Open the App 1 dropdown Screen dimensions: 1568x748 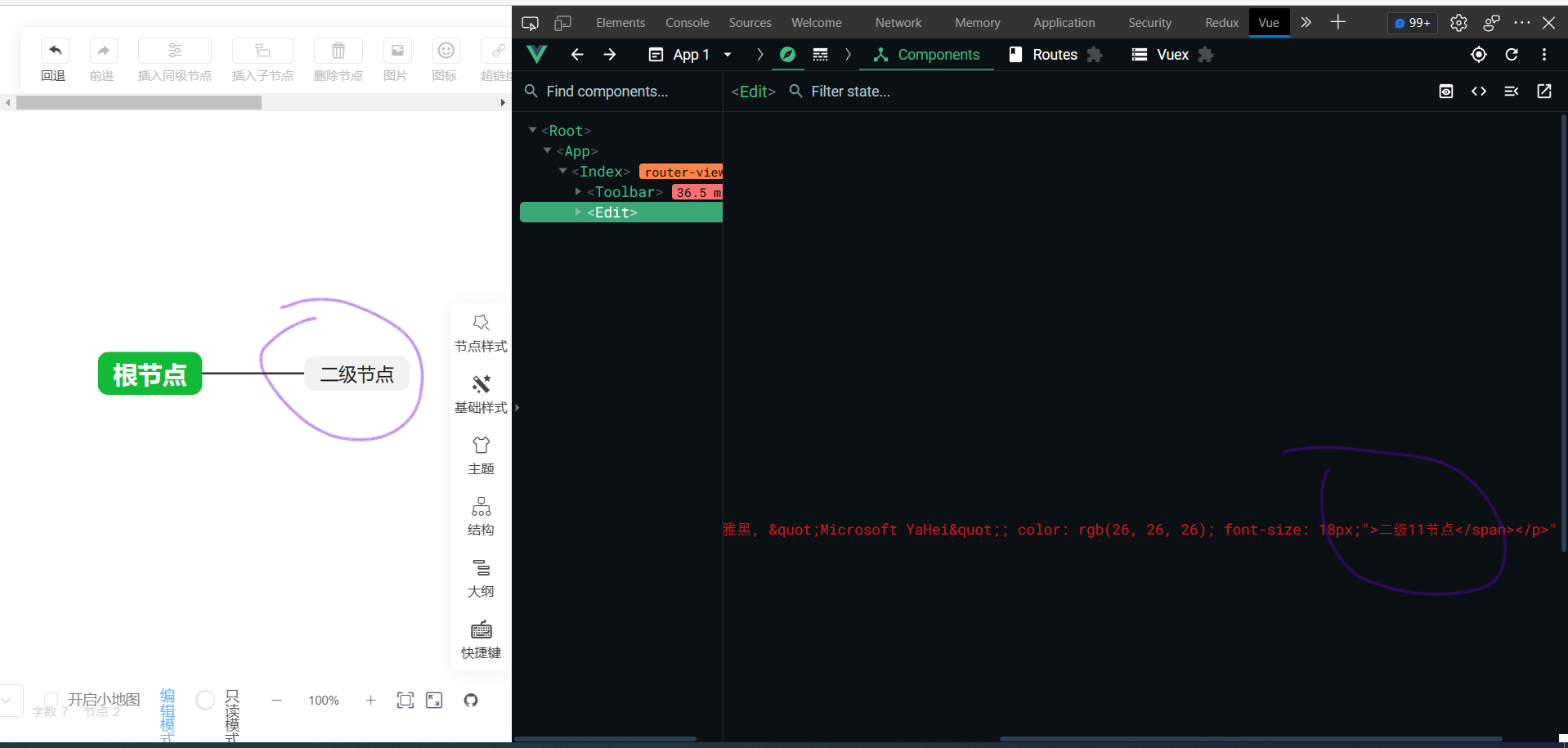[727, 55]
